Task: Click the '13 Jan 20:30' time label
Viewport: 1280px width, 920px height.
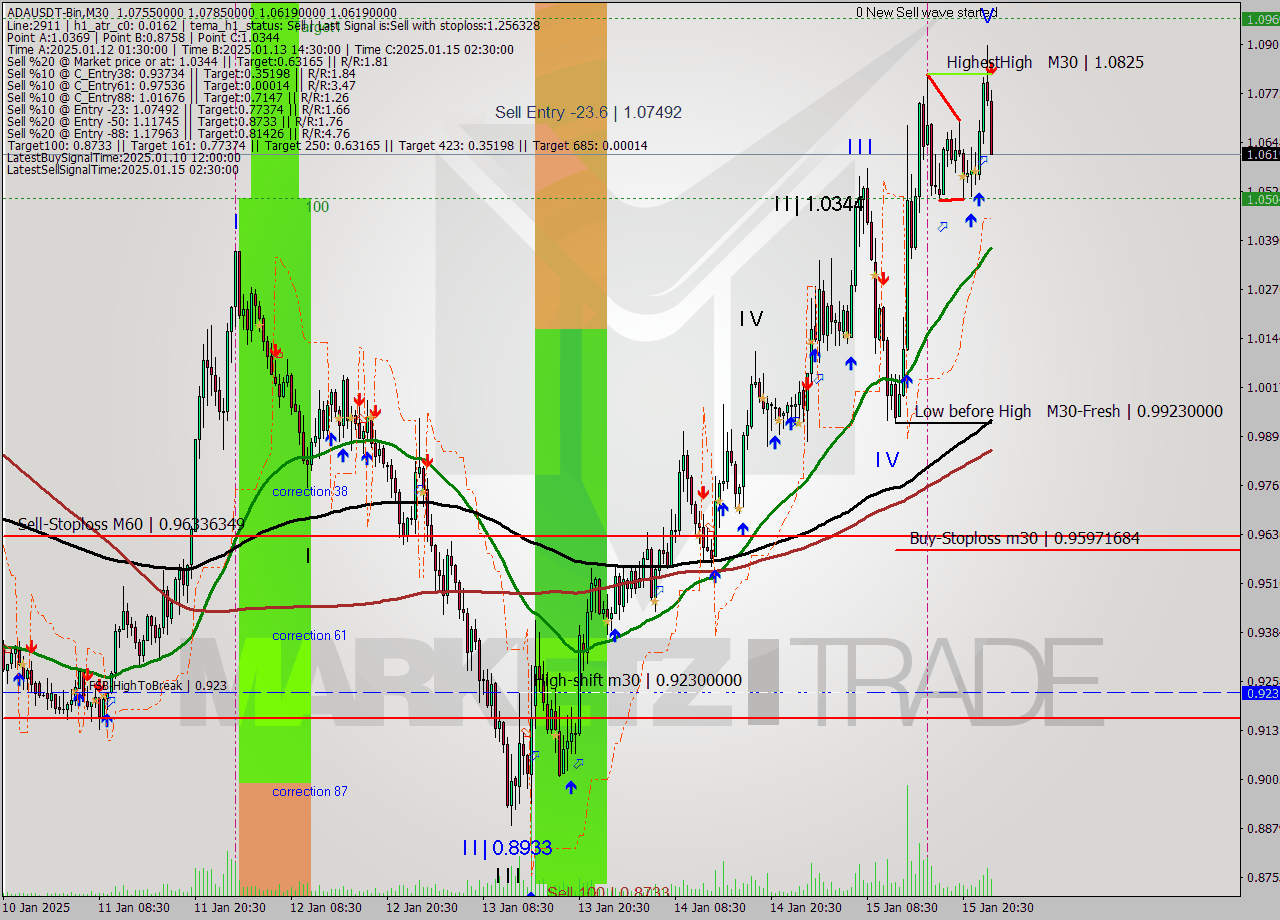Action: 613,908
